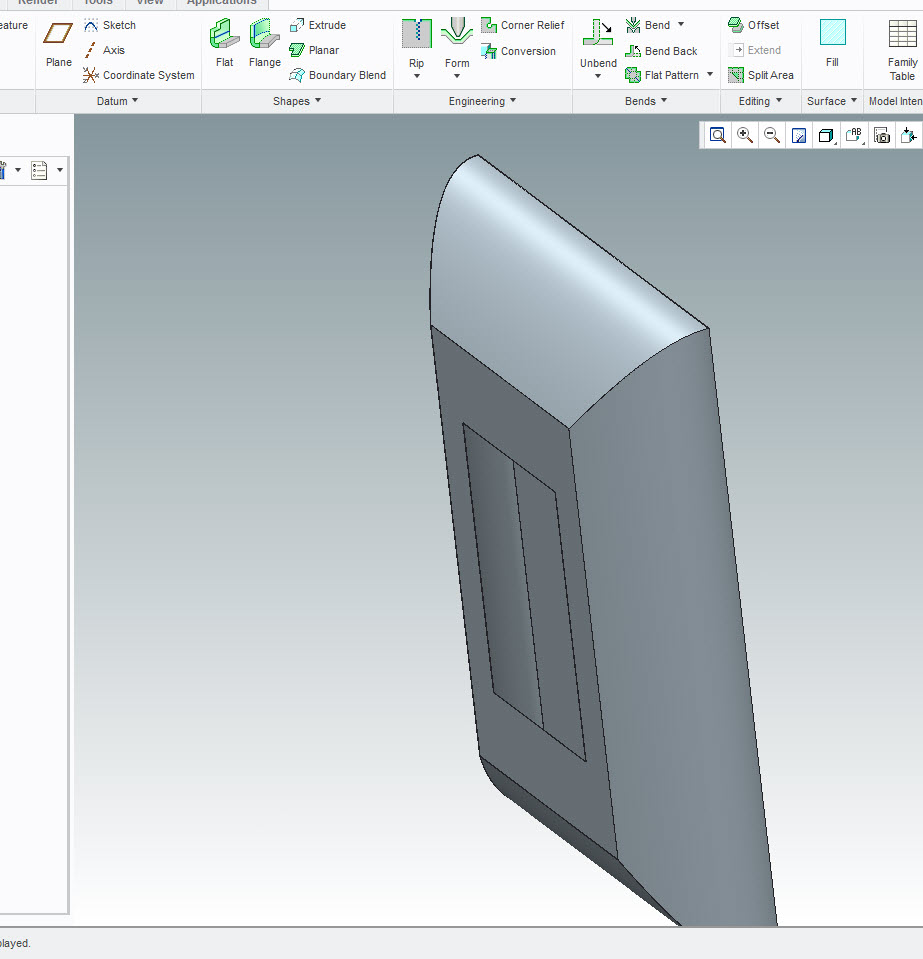Choose the Flange wall tool
The image size is (923, 959).
pyautogui.click(x=264, y=43)
